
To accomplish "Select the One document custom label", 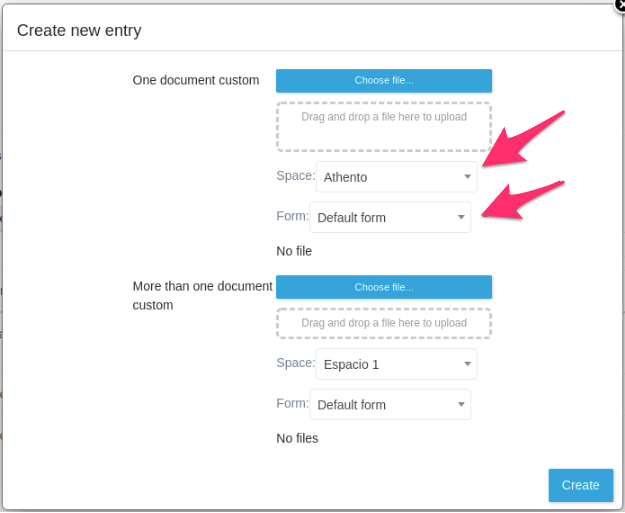I will tap(196, 80).
